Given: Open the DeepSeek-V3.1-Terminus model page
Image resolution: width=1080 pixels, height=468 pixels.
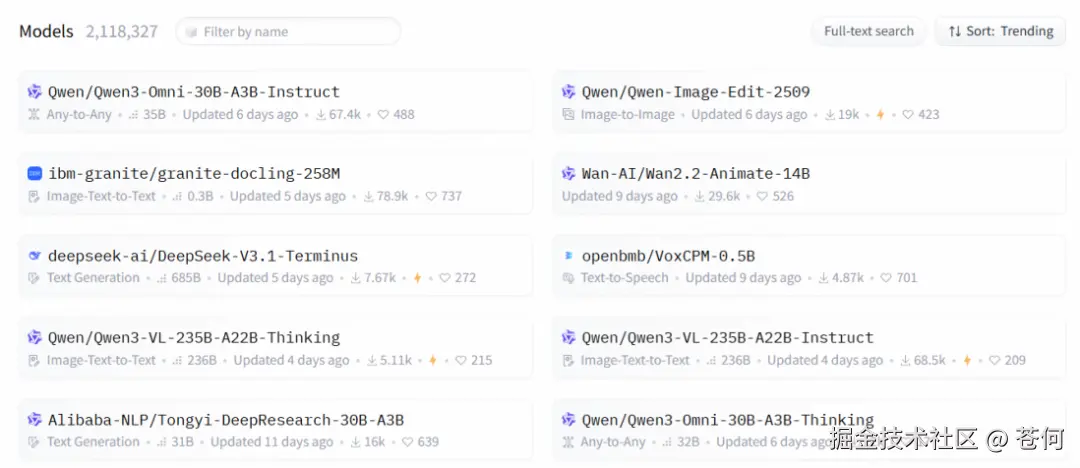Looking at the screenshot, I should pyautogui.click(x=203, y=256).
